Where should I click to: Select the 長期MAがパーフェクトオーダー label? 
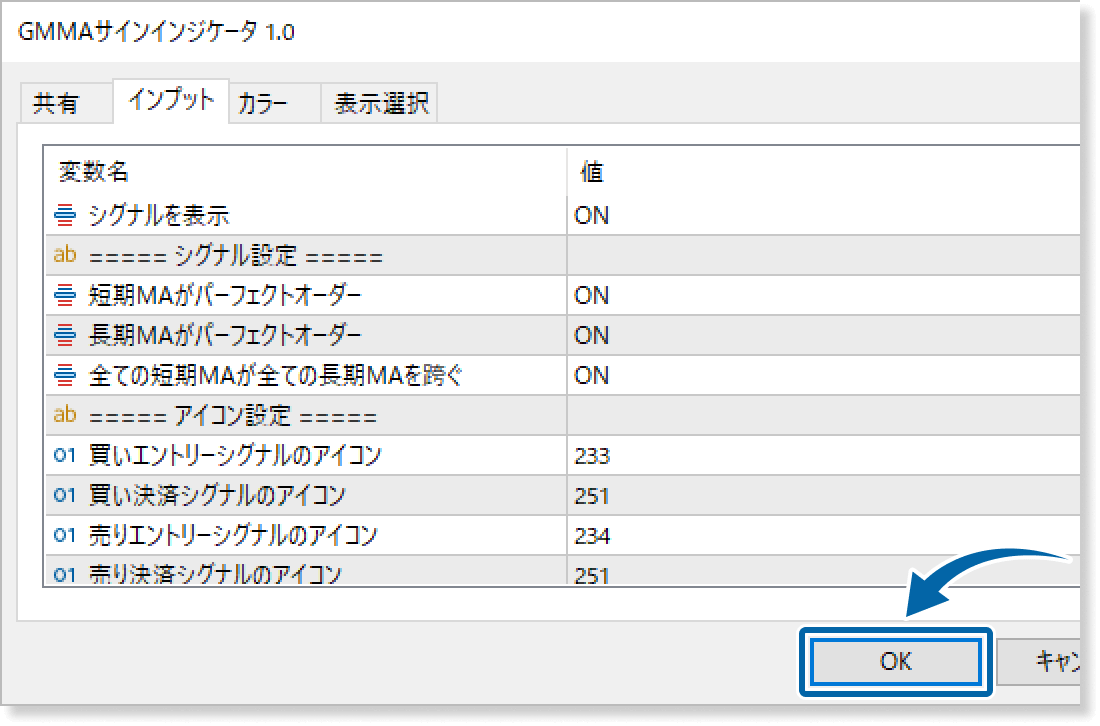(x=224, y=335)
